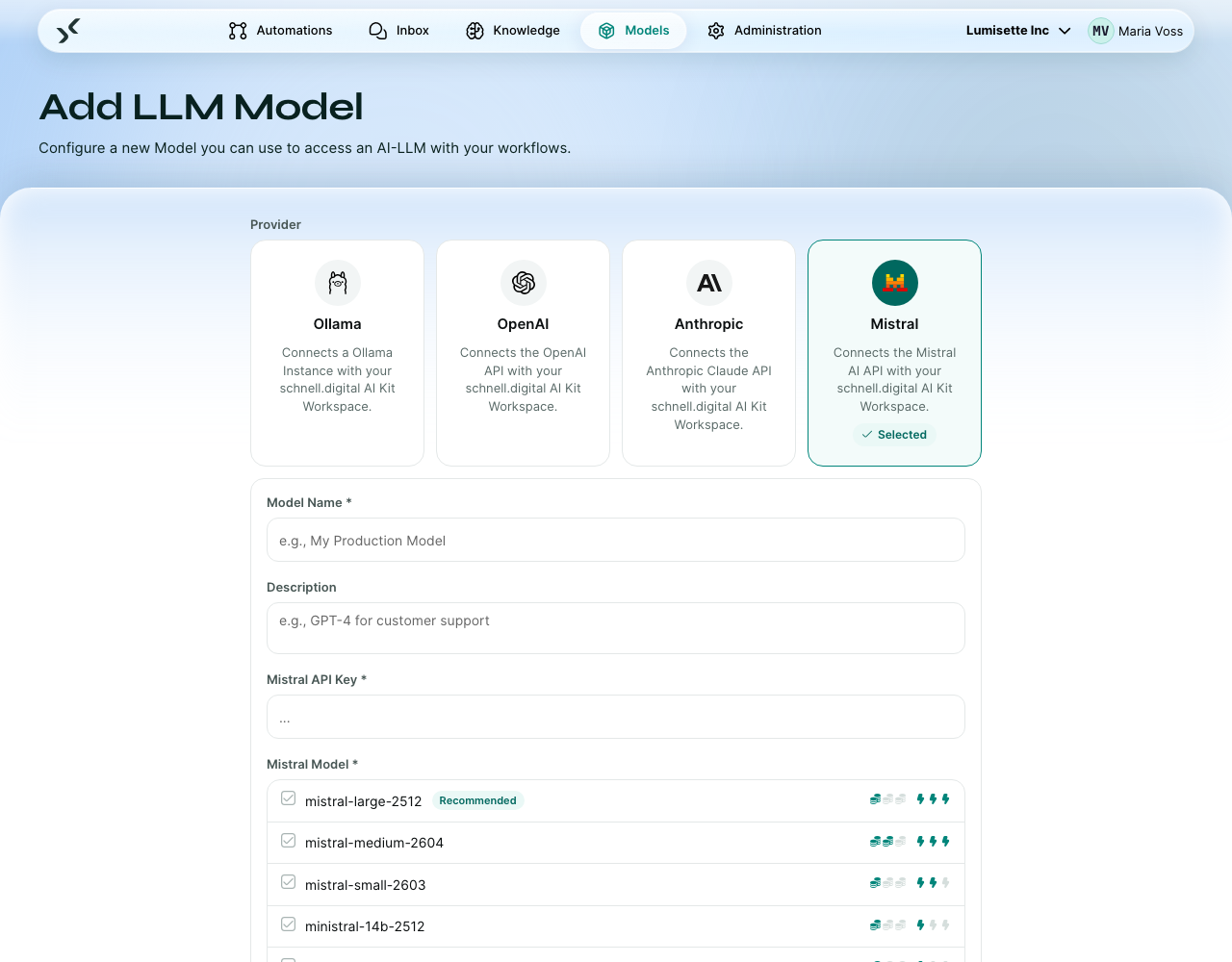
Task: Click the Administration gear icon
Action: click(716, 31)
